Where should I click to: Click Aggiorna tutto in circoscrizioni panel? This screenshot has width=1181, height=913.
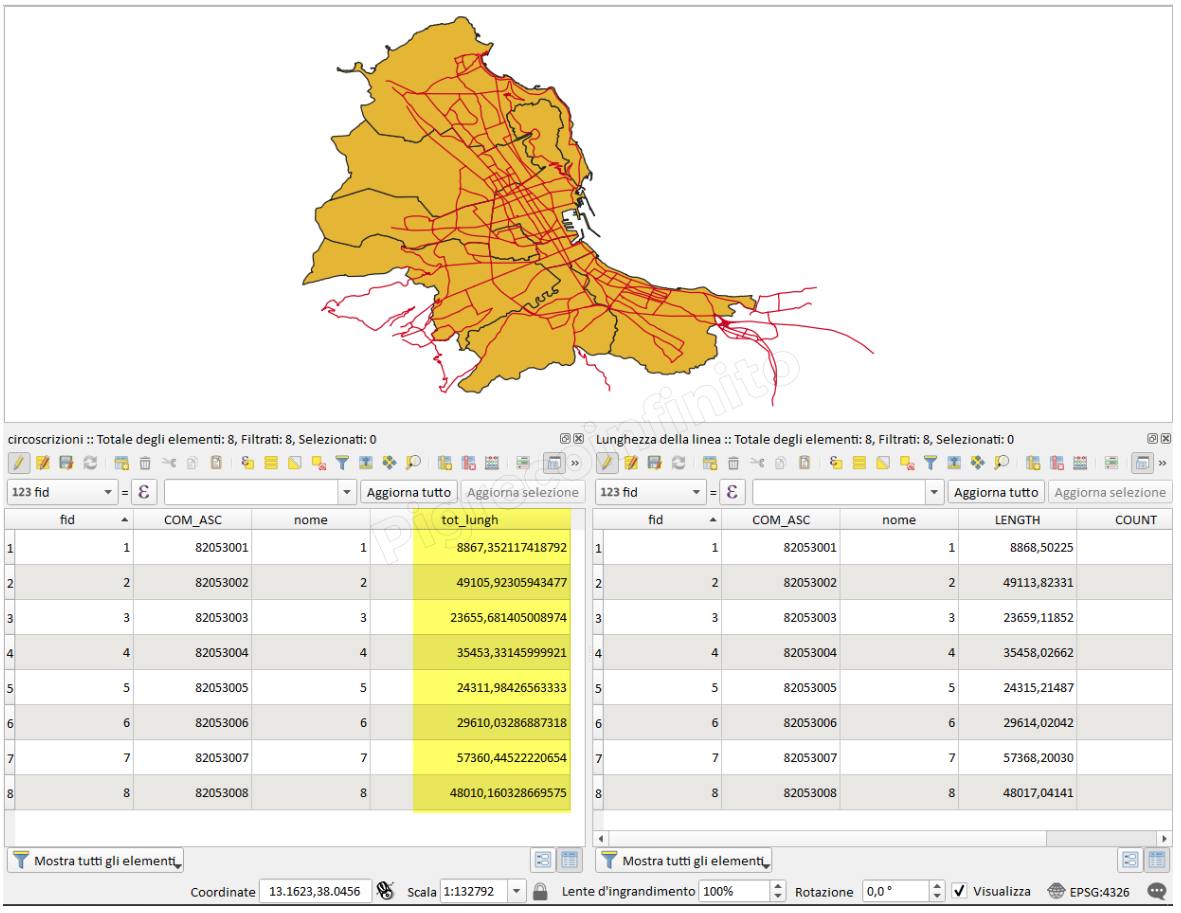click(408, 492)
